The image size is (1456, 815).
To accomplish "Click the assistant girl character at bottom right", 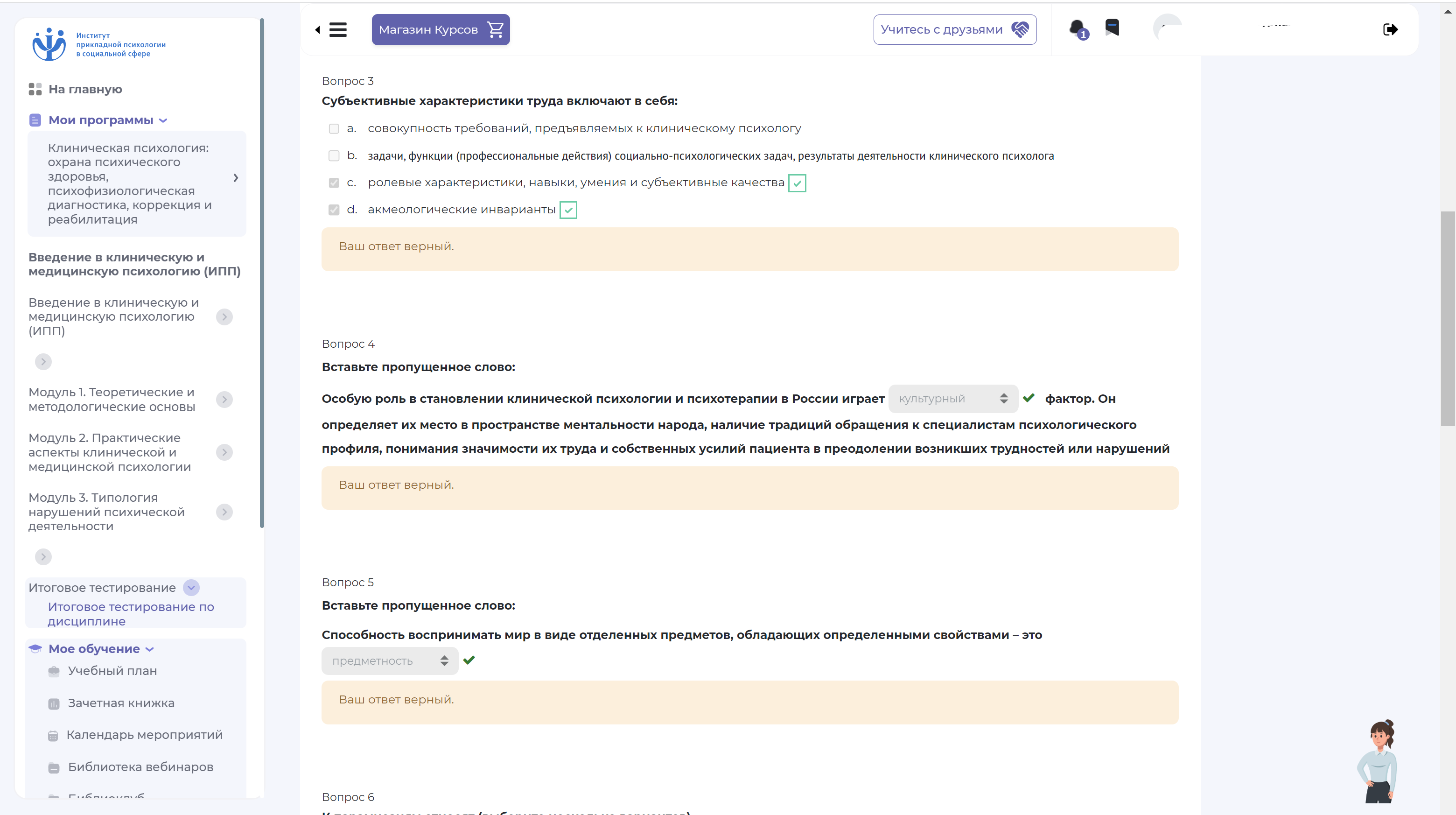I will [1378, 761].
